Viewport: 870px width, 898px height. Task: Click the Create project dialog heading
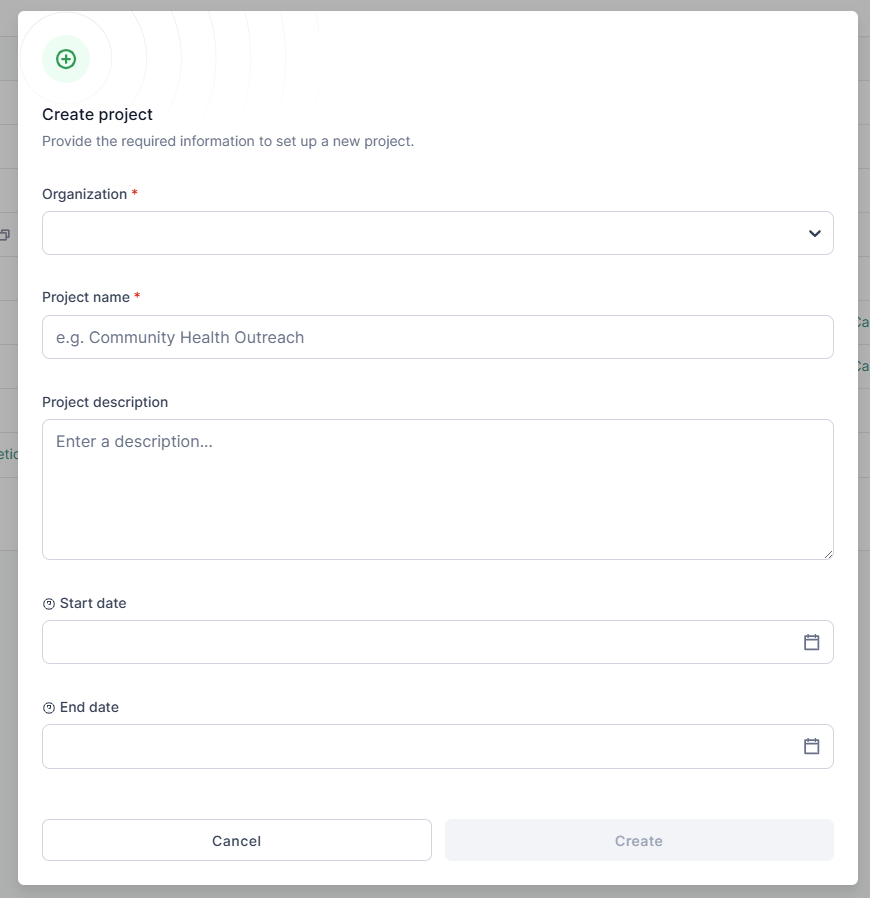pos(97,115)
